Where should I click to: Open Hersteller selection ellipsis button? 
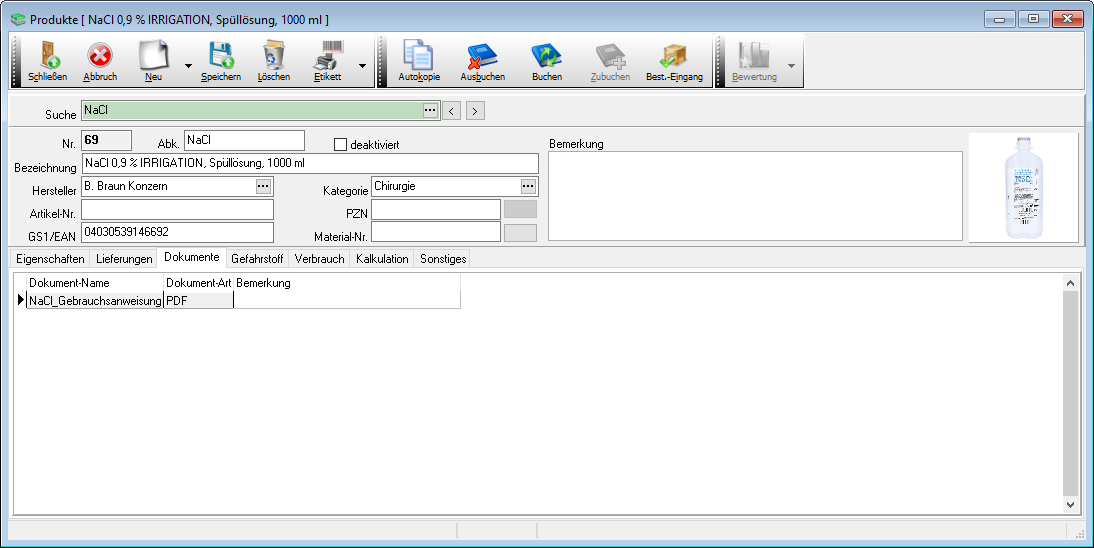pos(263,186)
